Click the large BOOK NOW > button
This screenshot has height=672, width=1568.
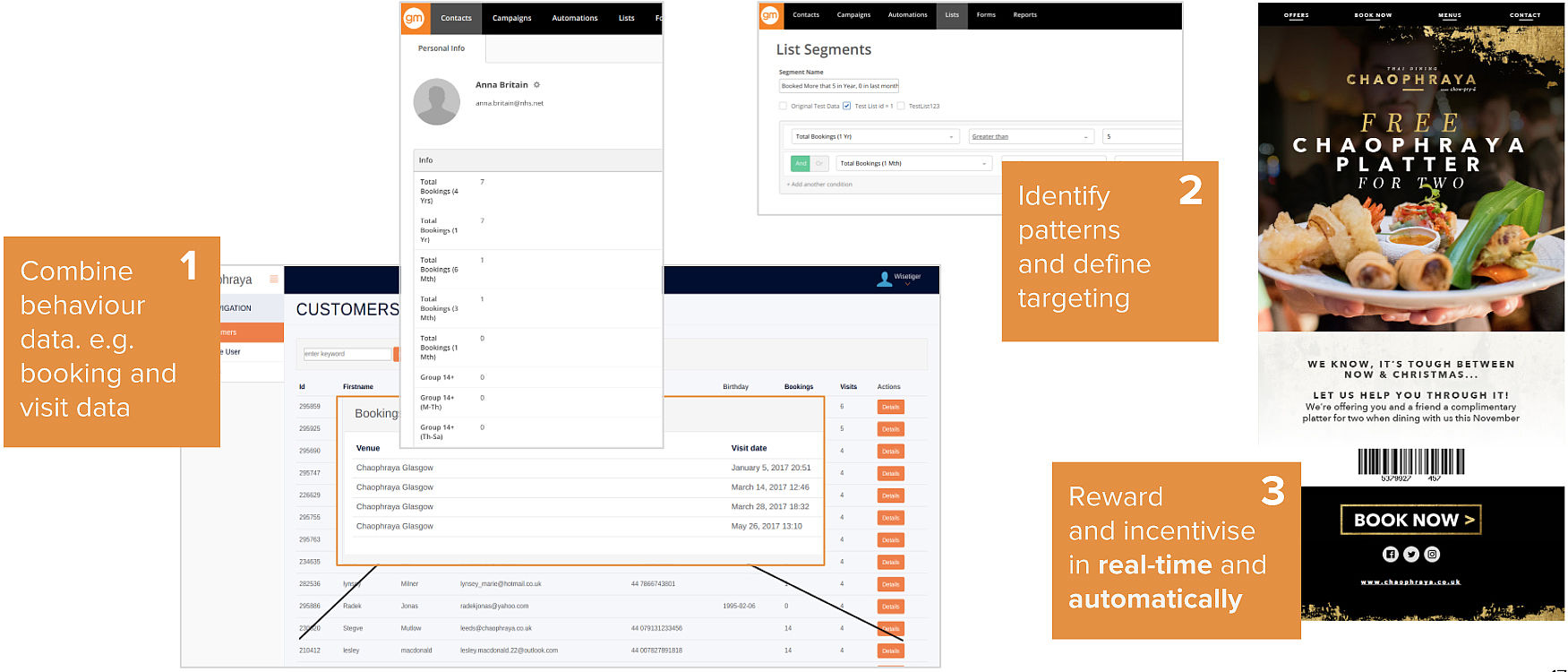click(1411, 520)
